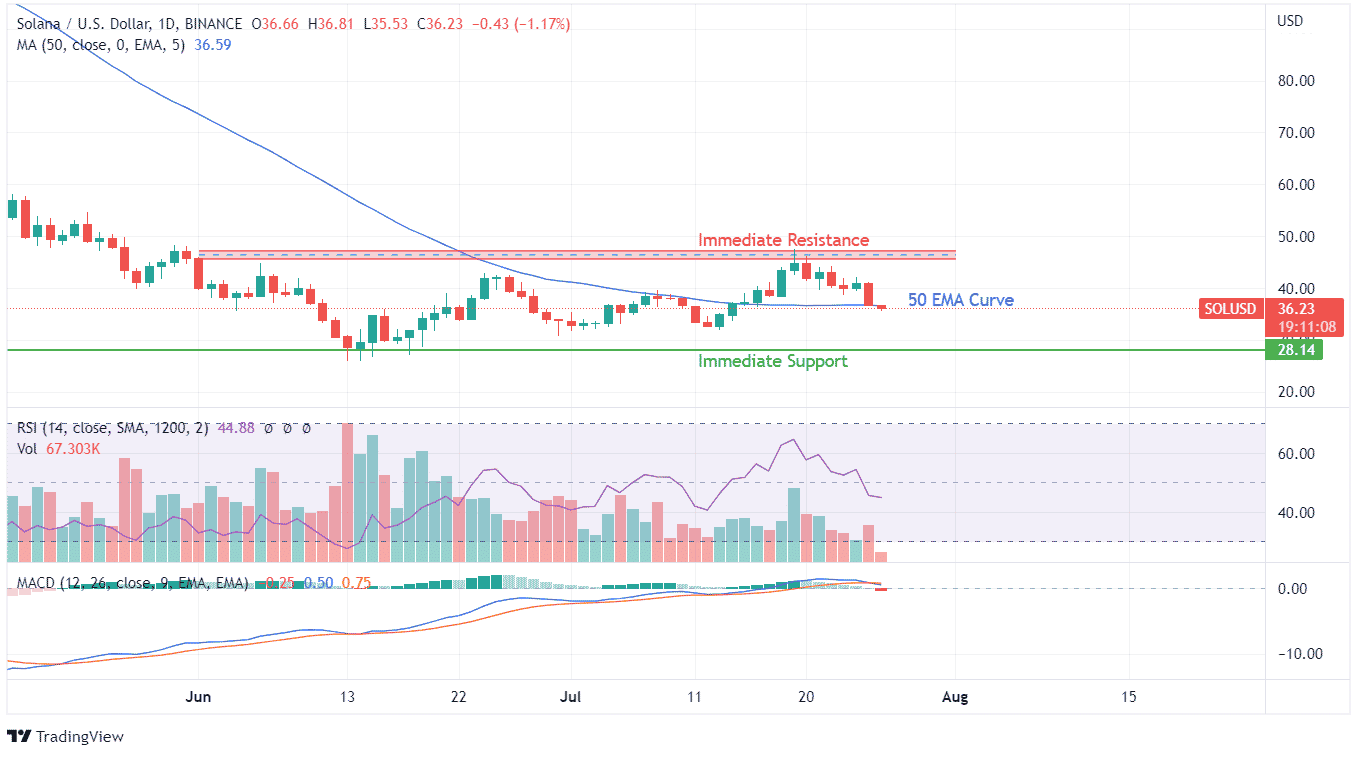
Task: Click the date label 22 on time axis
Action: [x=459, y=696]
